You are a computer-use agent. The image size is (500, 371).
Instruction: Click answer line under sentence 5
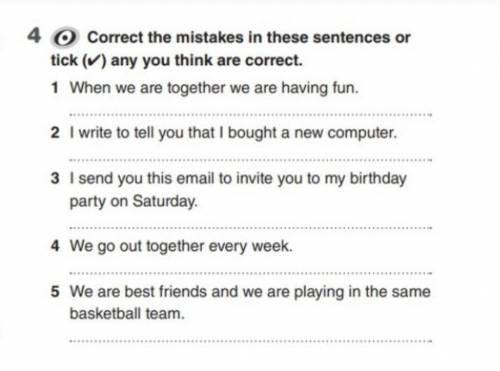250,341
